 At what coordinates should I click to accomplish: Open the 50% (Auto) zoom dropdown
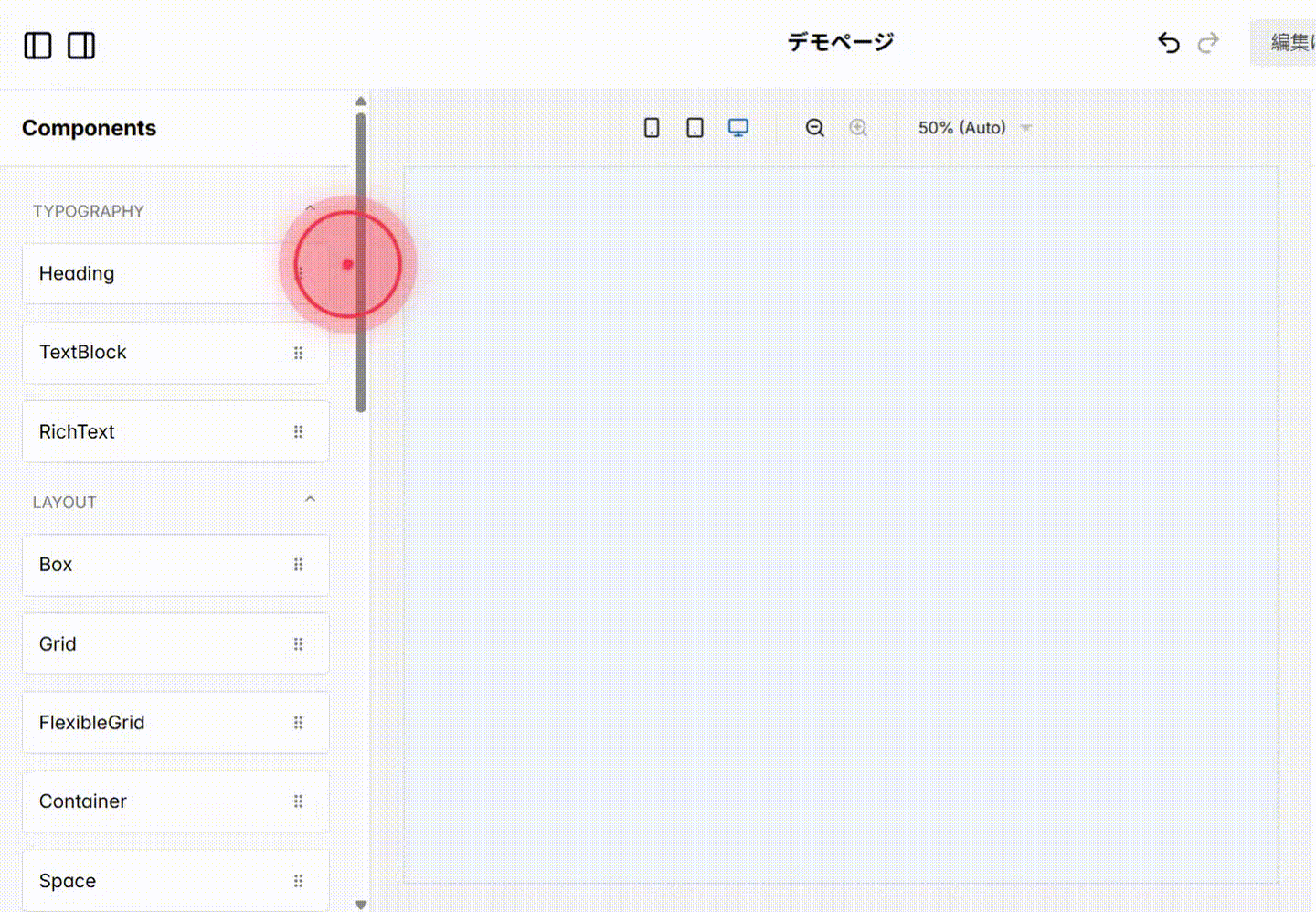[x=973, y=128]
